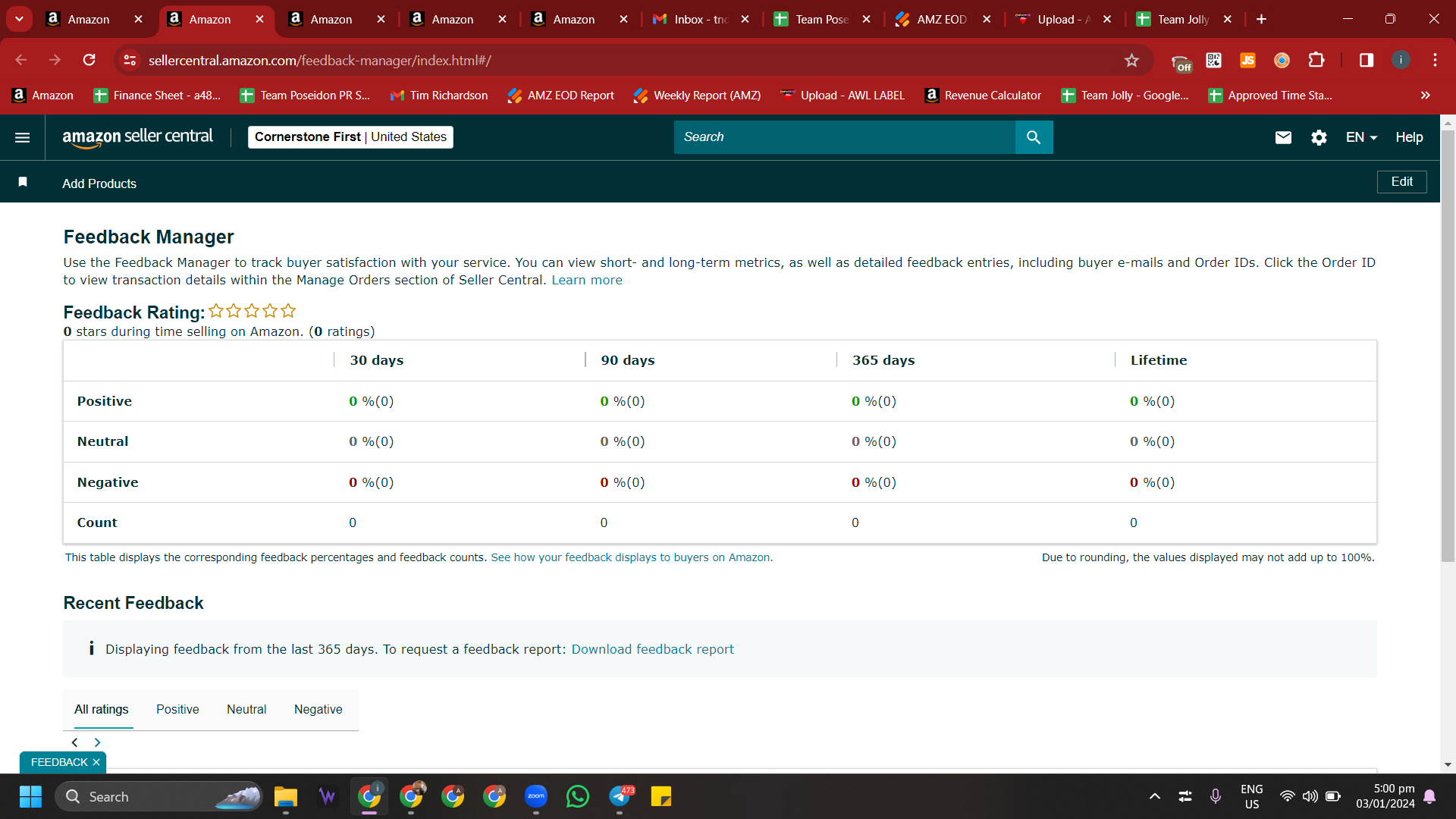Click the browser address bar URL
1456x819 pixels.
click(x=319, y=61)
